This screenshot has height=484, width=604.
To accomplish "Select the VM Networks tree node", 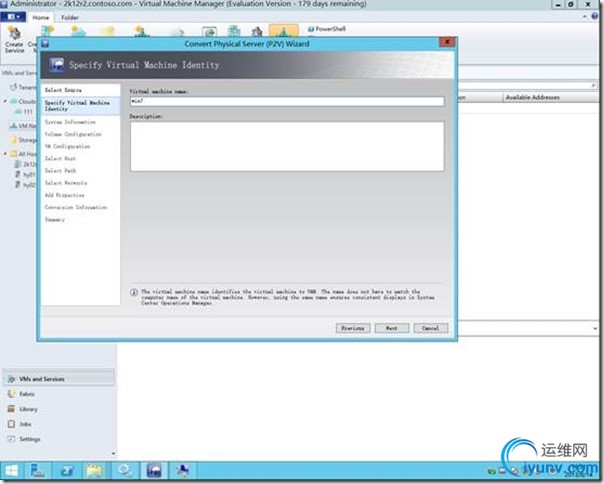I will click(x=23, y=126).
